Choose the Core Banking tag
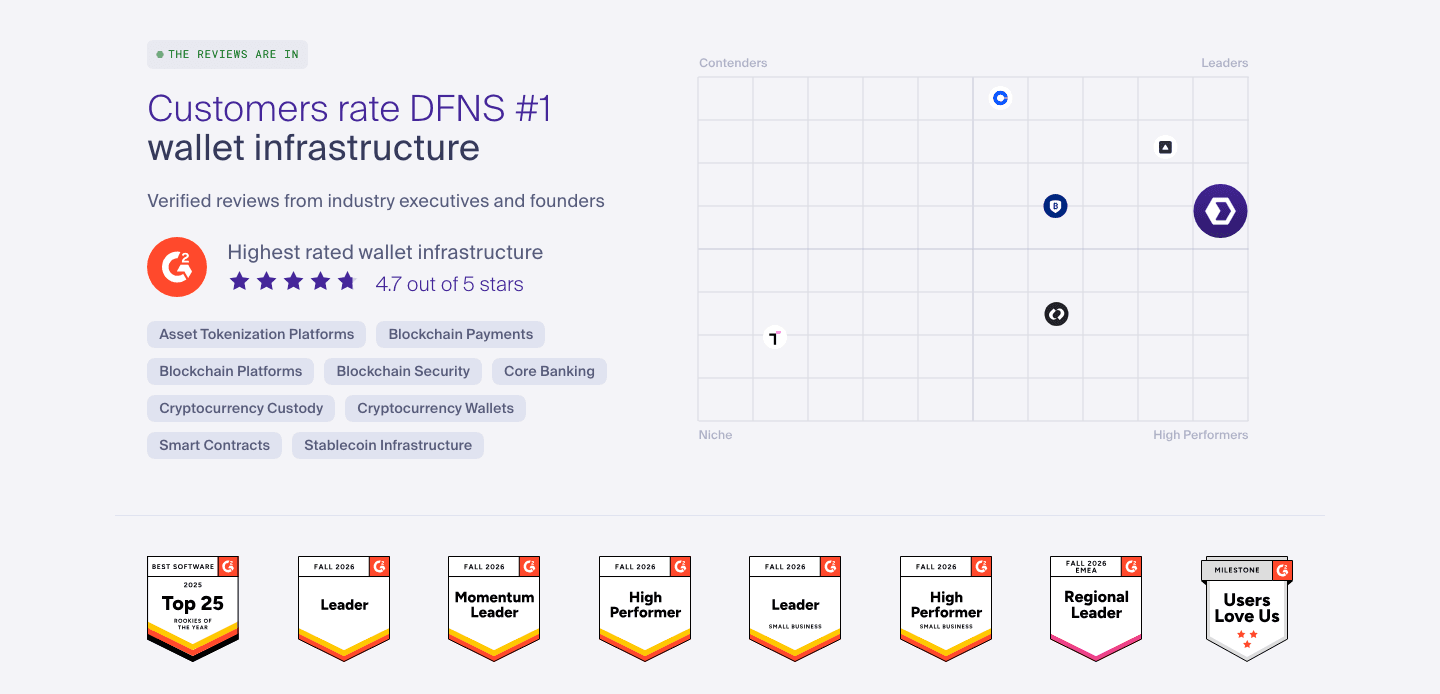 point(549,371)
